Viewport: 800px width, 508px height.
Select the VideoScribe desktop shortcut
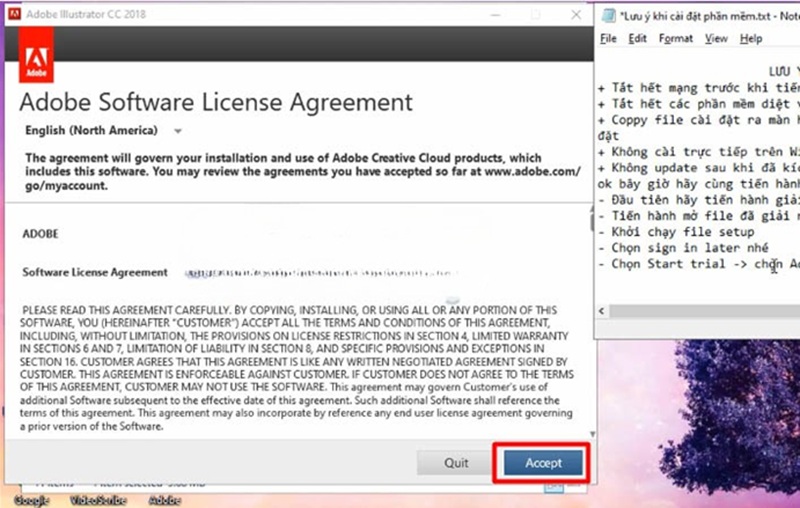click(96, 499)
